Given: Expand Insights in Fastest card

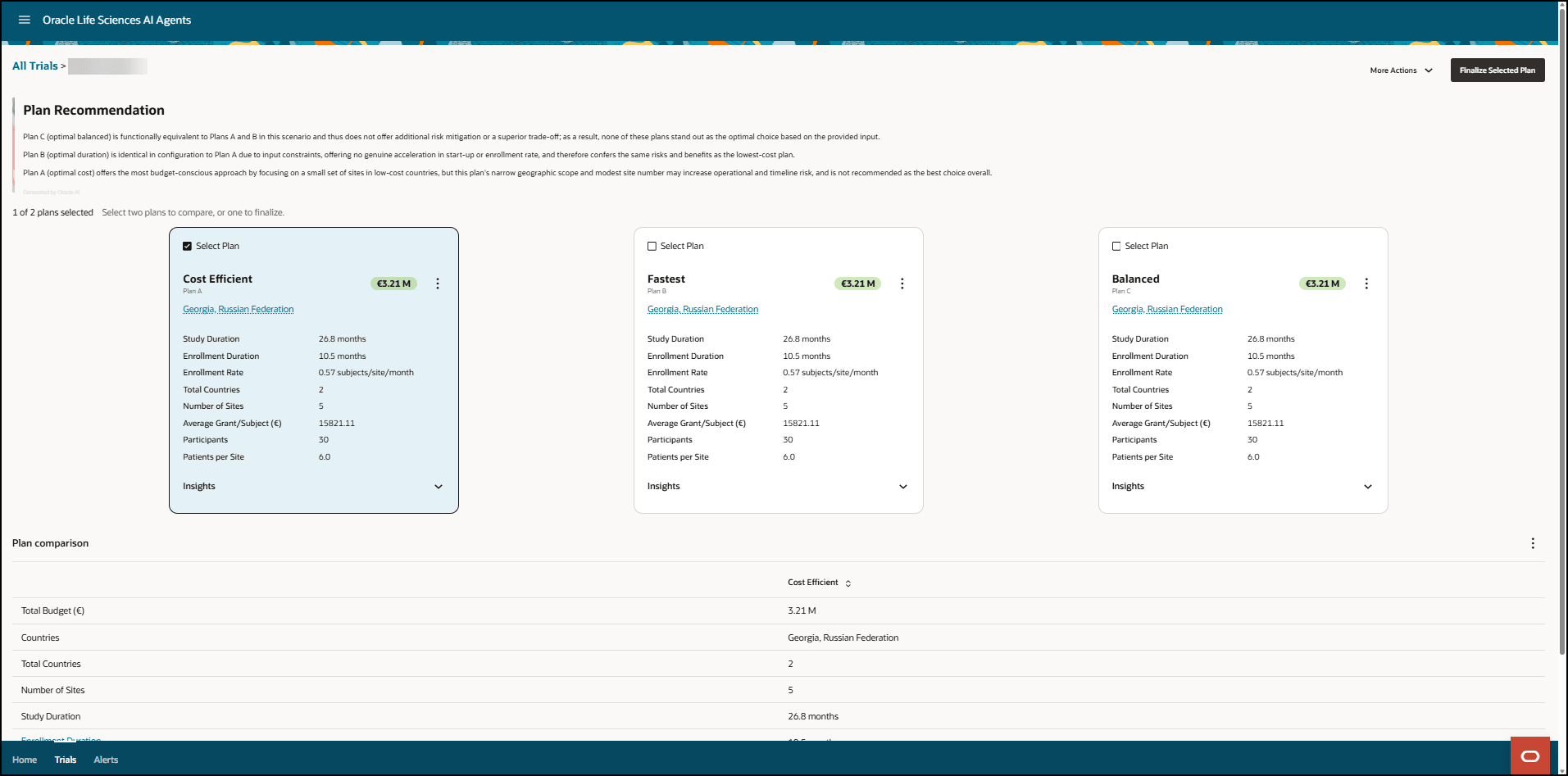Looking at the screenshot, I should [x=903, y=487].
